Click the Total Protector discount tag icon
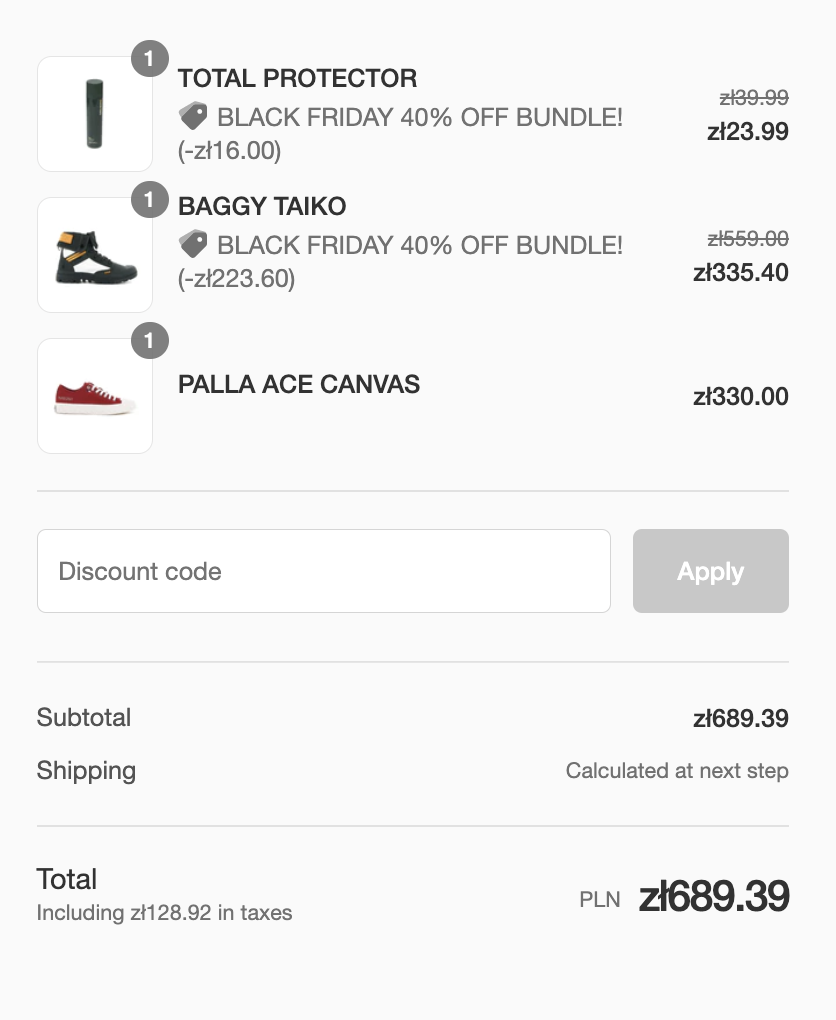 point(193,117)
